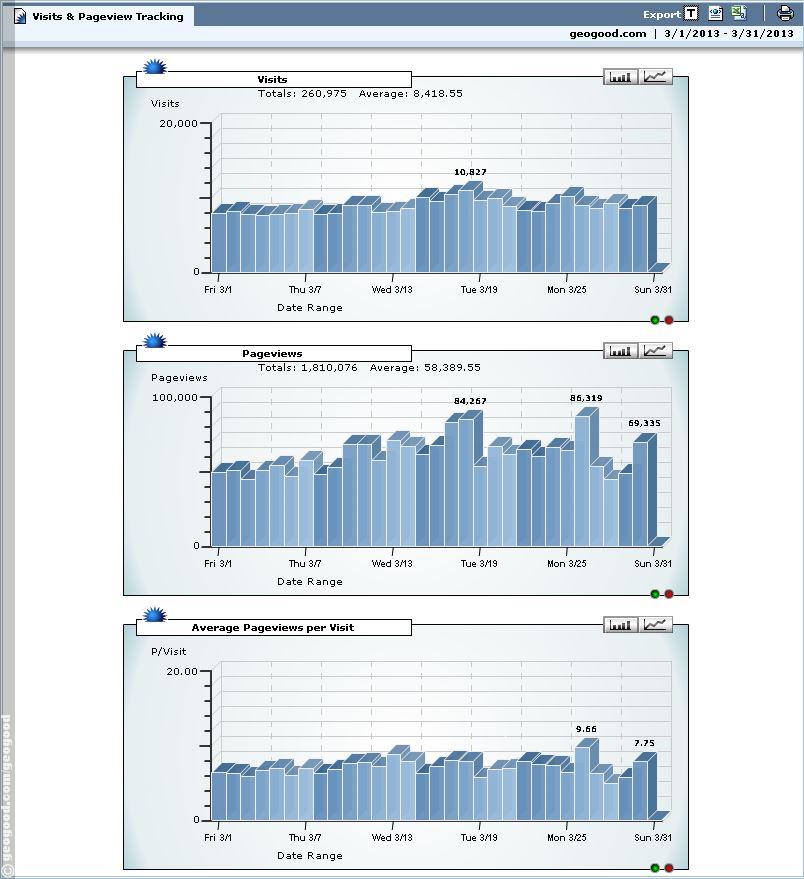
Task: Click the red dot on Pageviews chart
Action: (x=669, y=594)
